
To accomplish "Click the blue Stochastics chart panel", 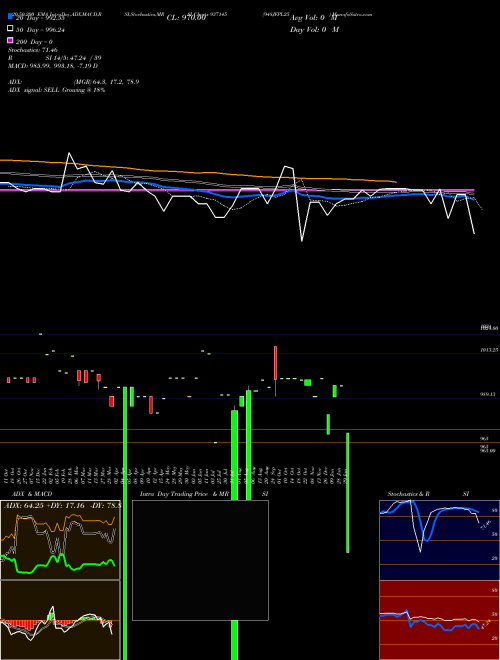I will [x=439, y=540].
